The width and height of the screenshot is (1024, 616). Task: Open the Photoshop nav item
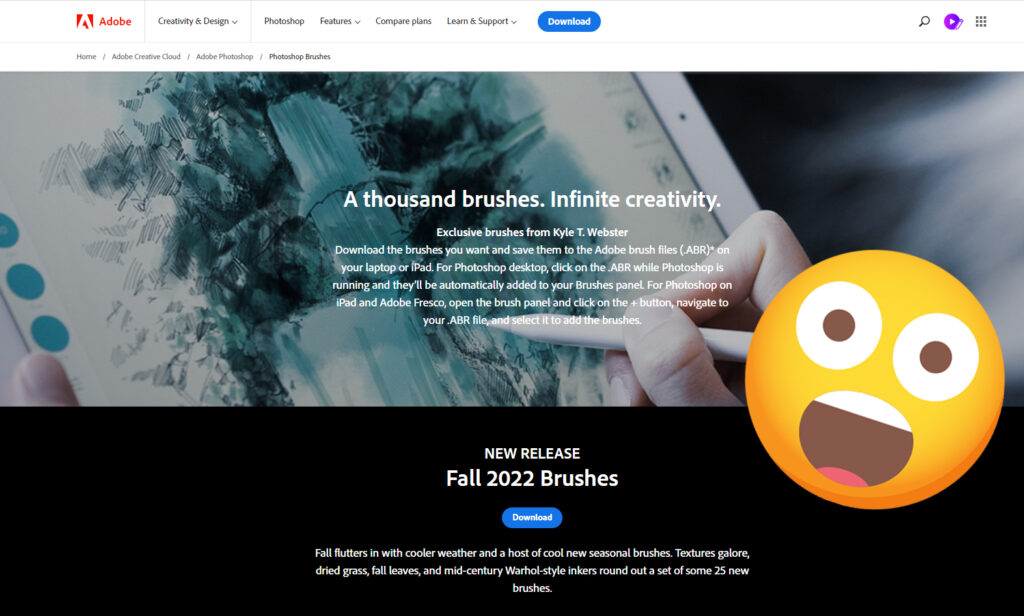pos(284,21)
